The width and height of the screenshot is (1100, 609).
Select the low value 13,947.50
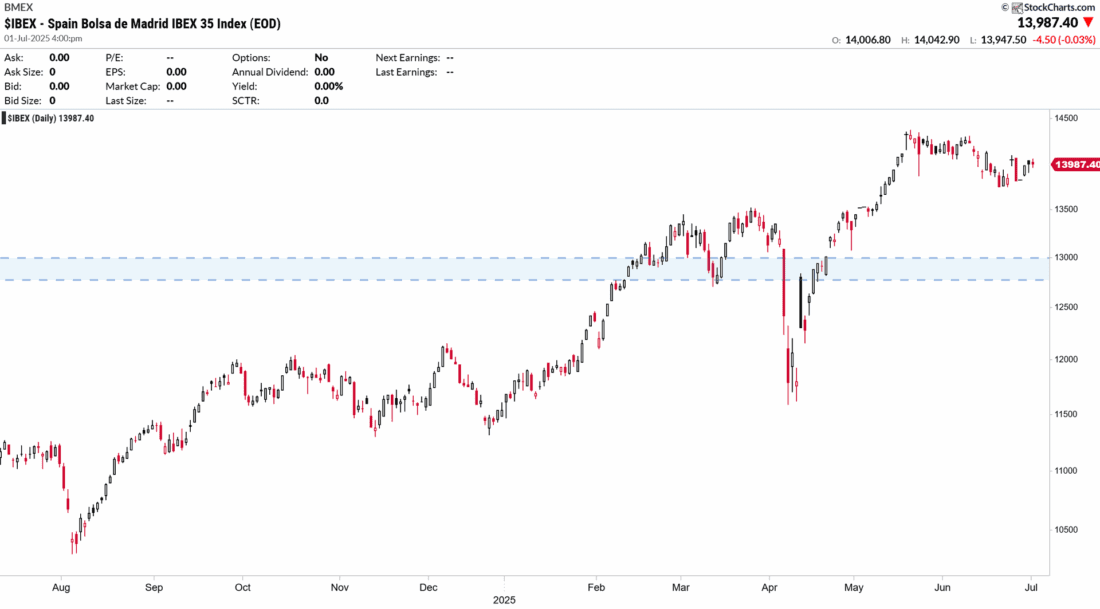pos(1003,40)
